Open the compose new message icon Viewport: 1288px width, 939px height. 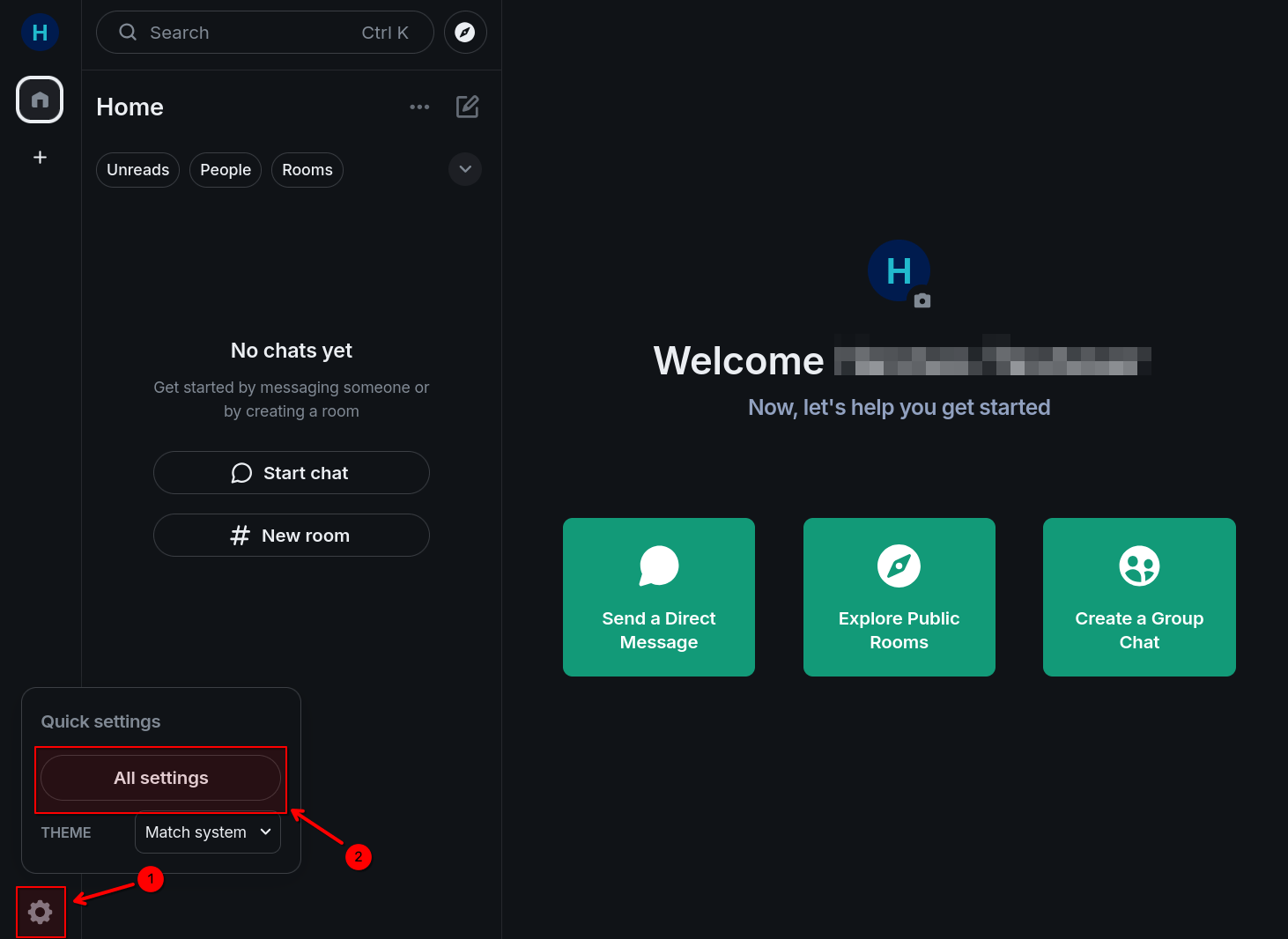point(467,106)
